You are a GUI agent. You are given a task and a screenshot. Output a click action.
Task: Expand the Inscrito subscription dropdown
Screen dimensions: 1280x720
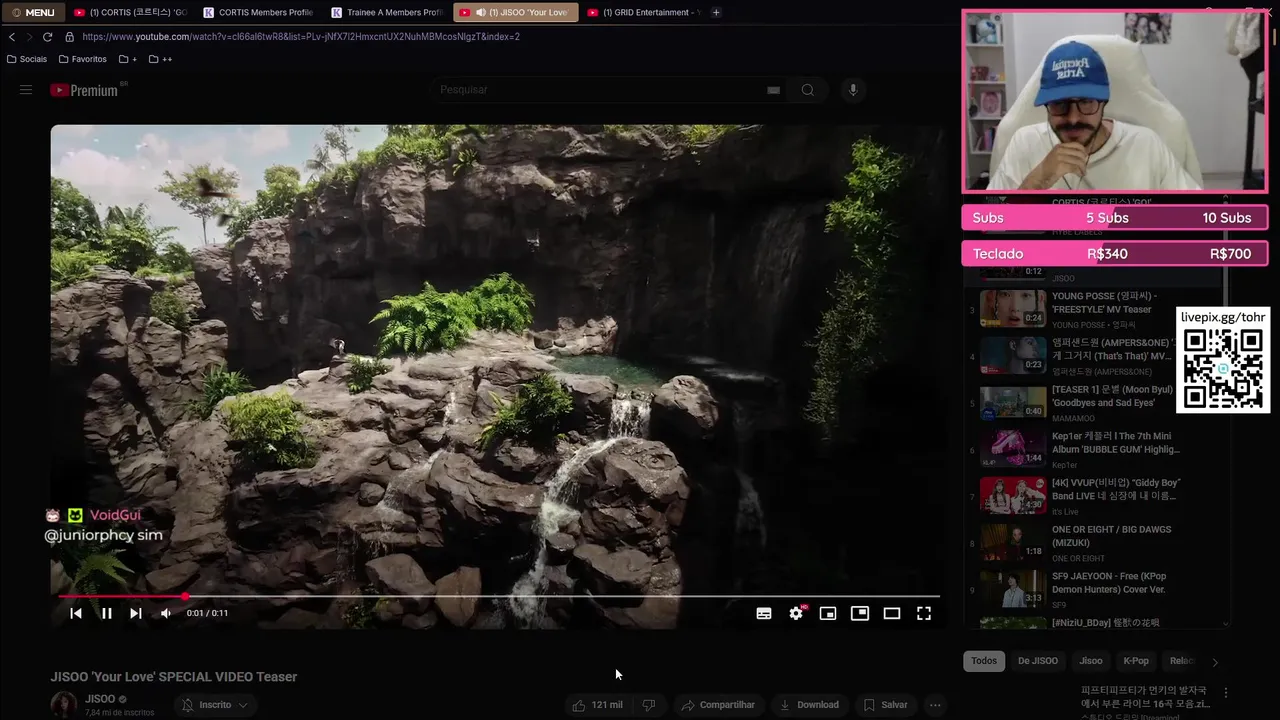215,705
